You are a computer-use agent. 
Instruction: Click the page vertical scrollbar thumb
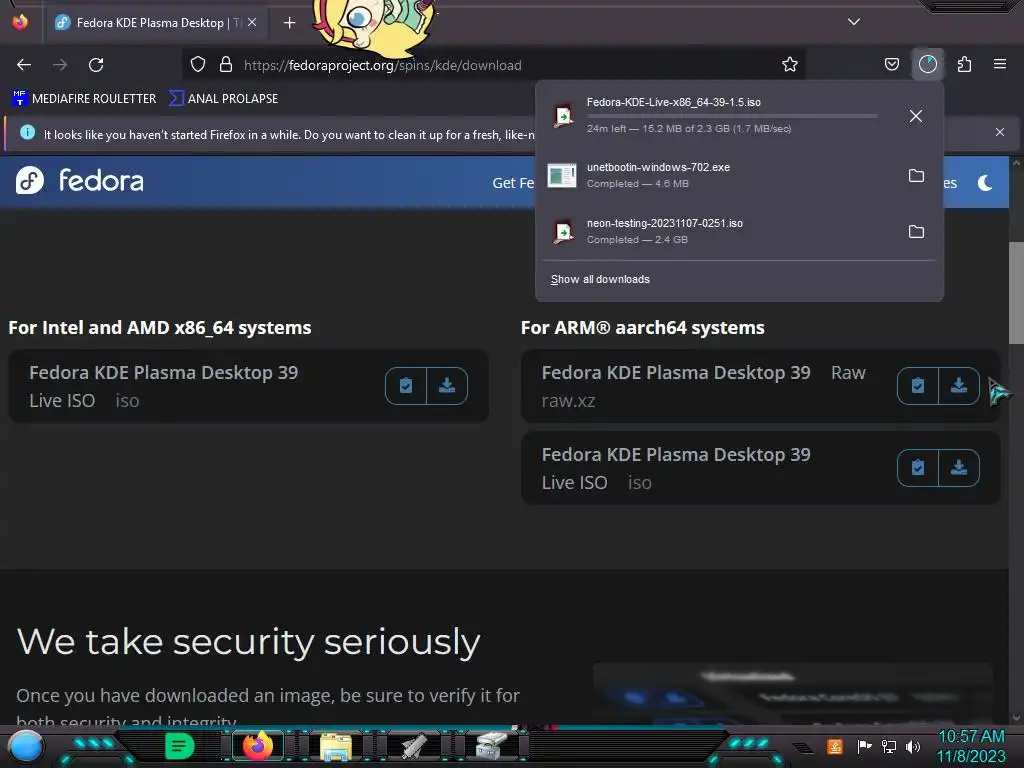click(x=1016, y=293)
